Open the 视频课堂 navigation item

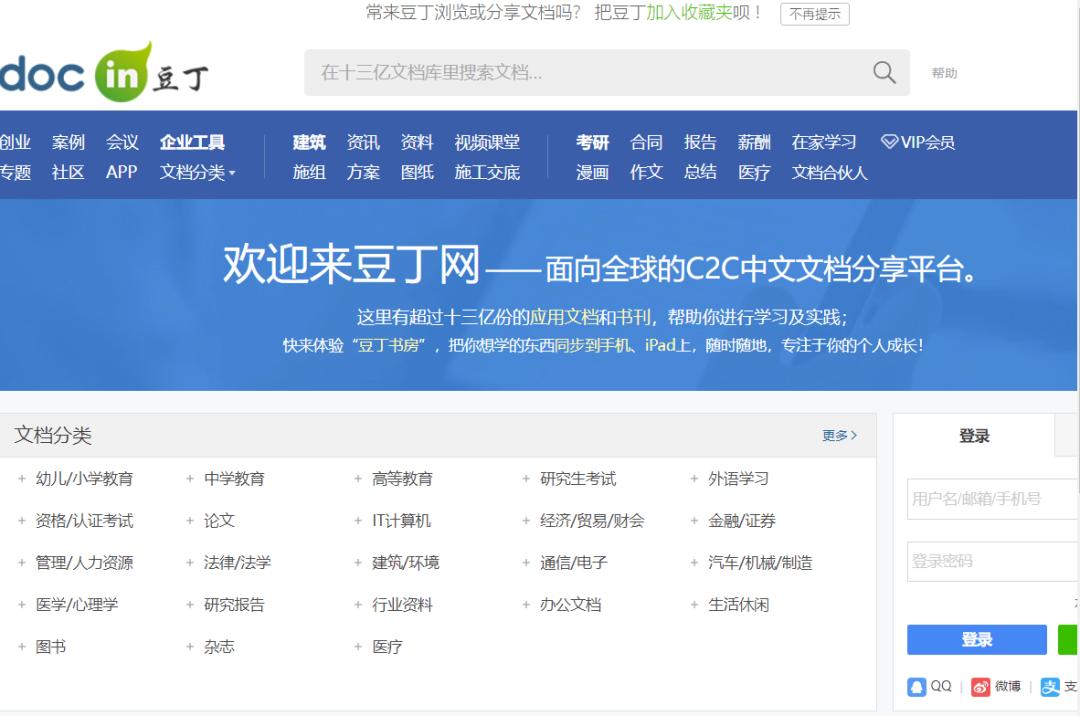487,143
